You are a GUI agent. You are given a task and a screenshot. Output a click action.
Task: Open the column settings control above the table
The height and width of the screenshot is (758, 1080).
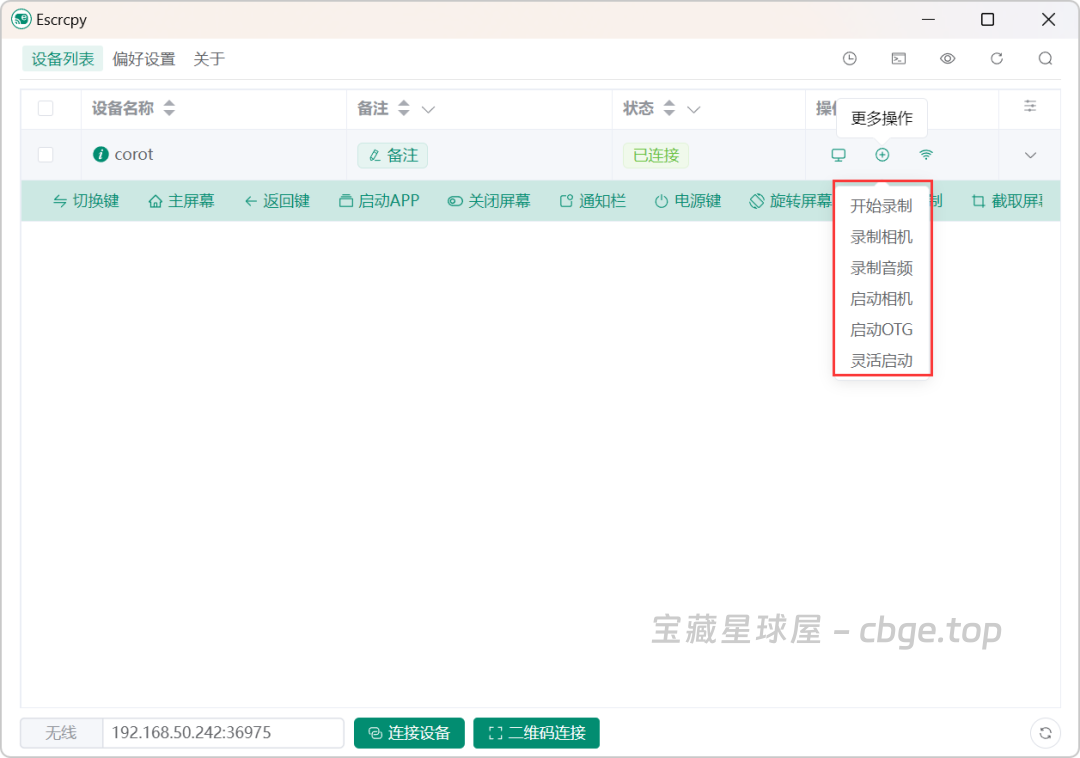click(x=1030, y=106)
